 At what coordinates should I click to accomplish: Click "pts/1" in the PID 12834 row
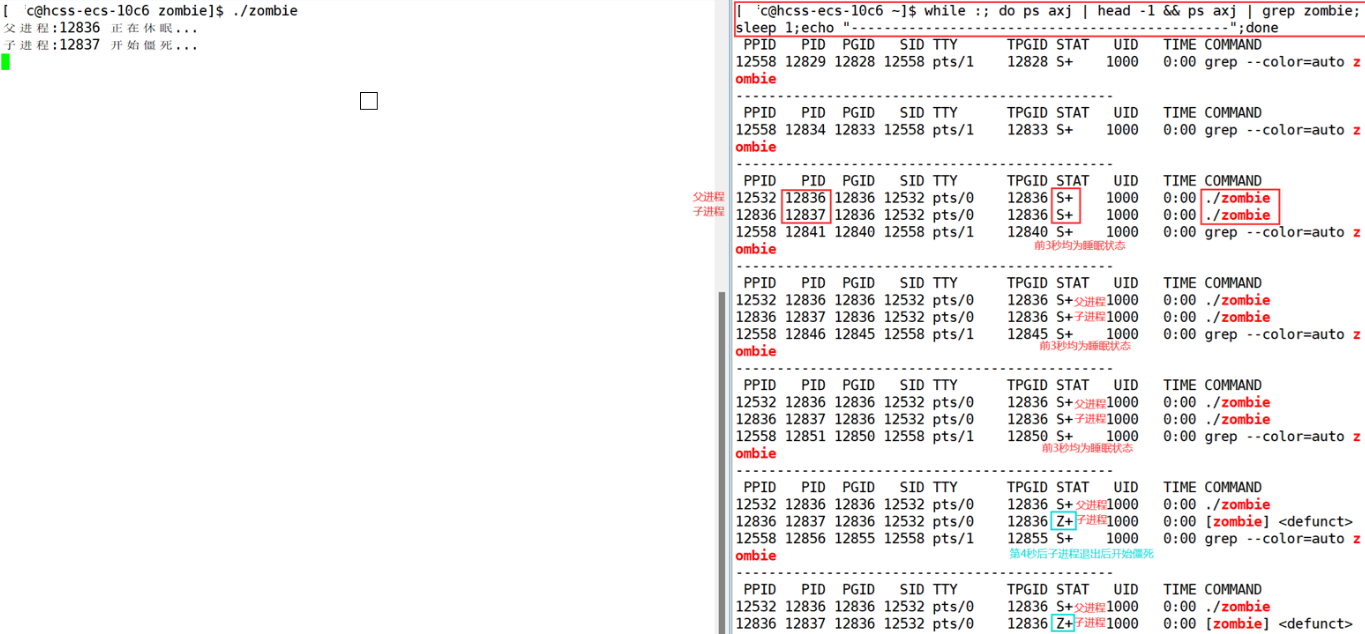tap(953, 130)
